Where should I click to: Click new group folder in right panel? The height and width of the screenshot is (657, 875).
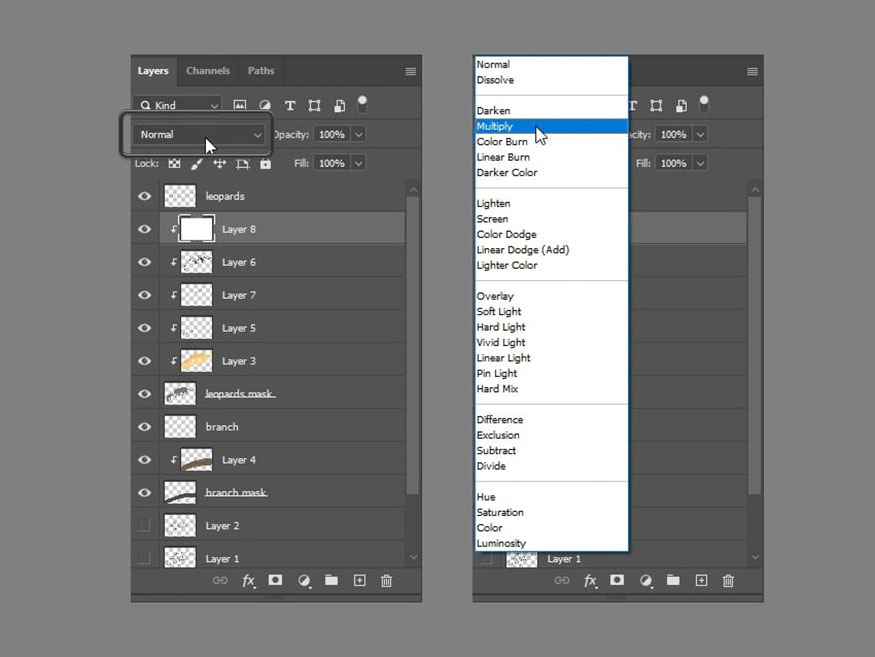click(673, 580)
